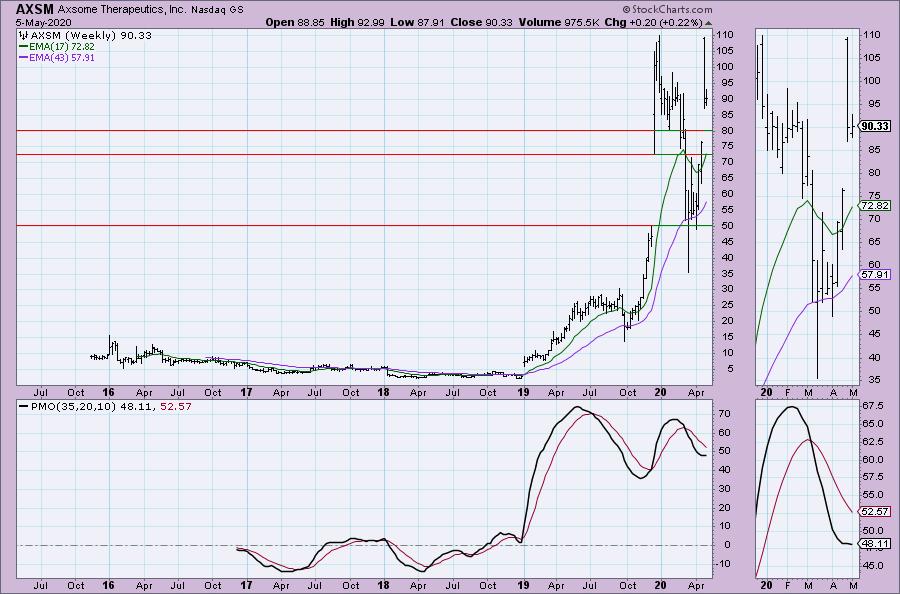Click the 57.91 EMA tag on the zoom panel axis
The image size is (900, 594).
coord(875,275)
